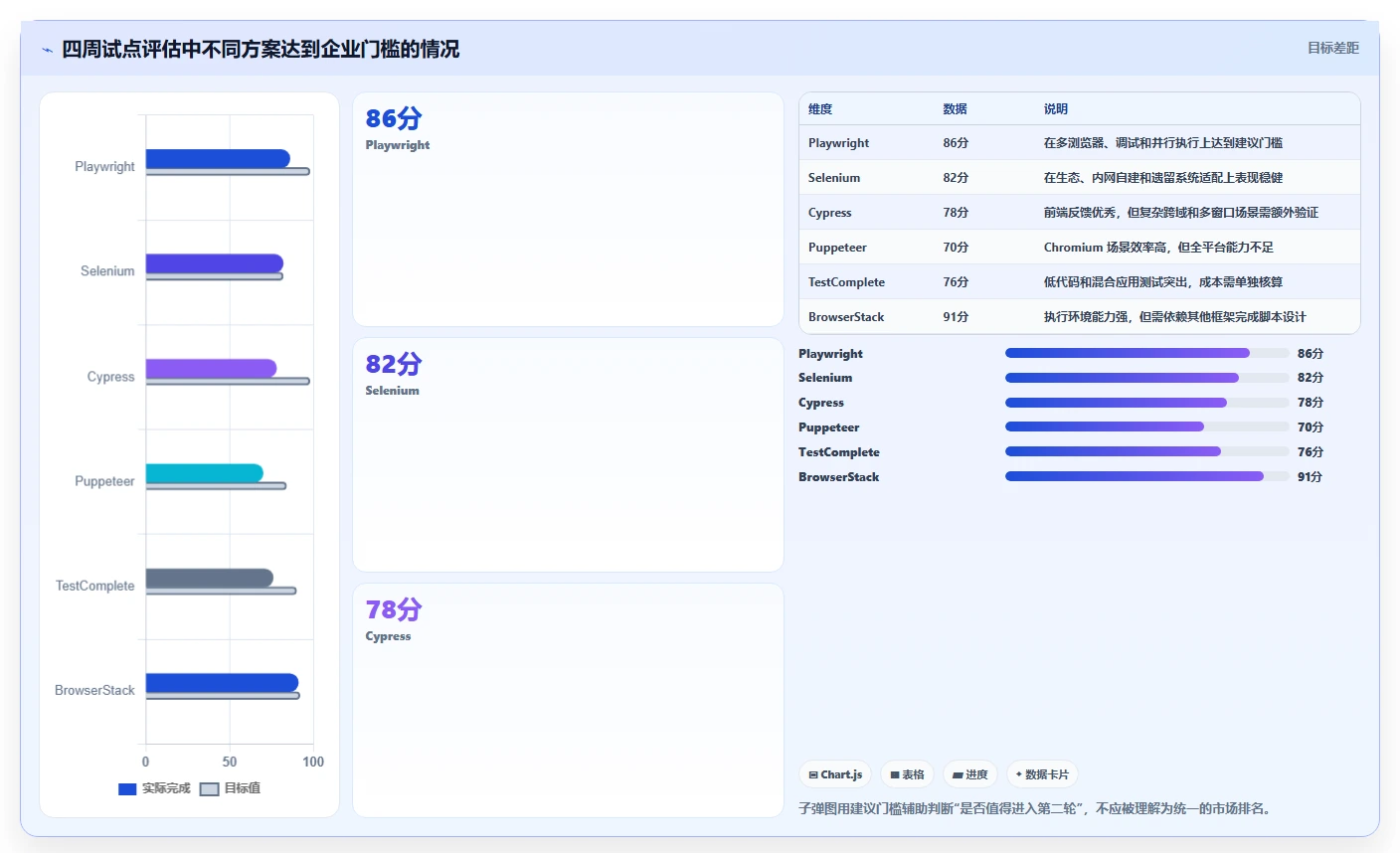This screenshot has width=1400, height=853.
Task: Click the Selenium progress bar at 82分
Action: pos(1146,378)
